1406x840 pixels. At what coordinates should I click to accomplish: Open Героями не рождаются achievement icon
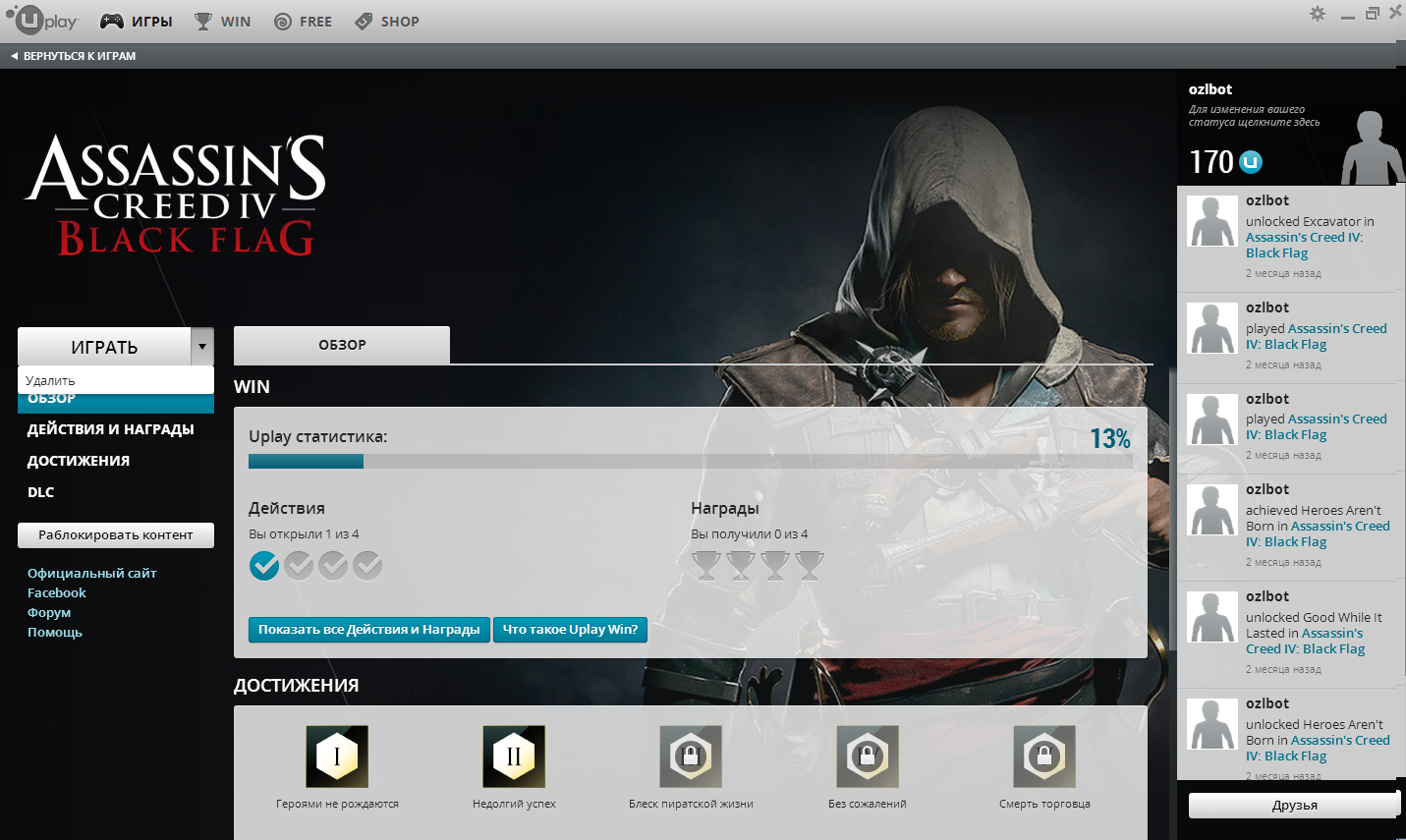pos(337,756)
